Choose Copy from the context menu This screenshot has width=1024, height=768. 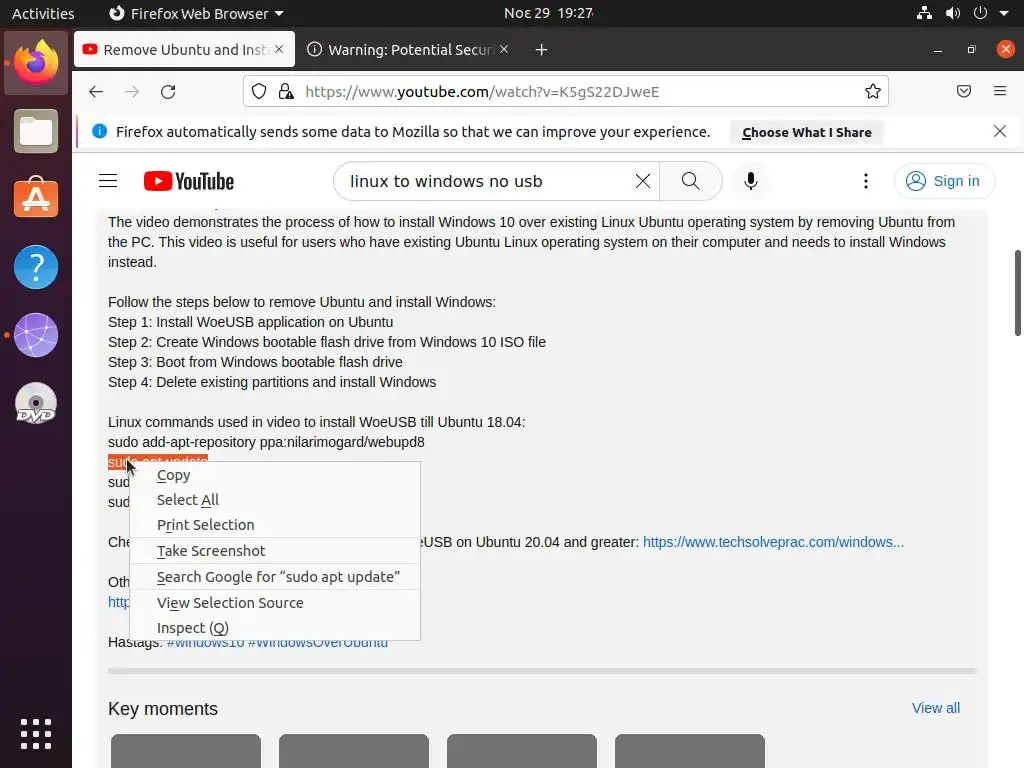pos(275,475)
